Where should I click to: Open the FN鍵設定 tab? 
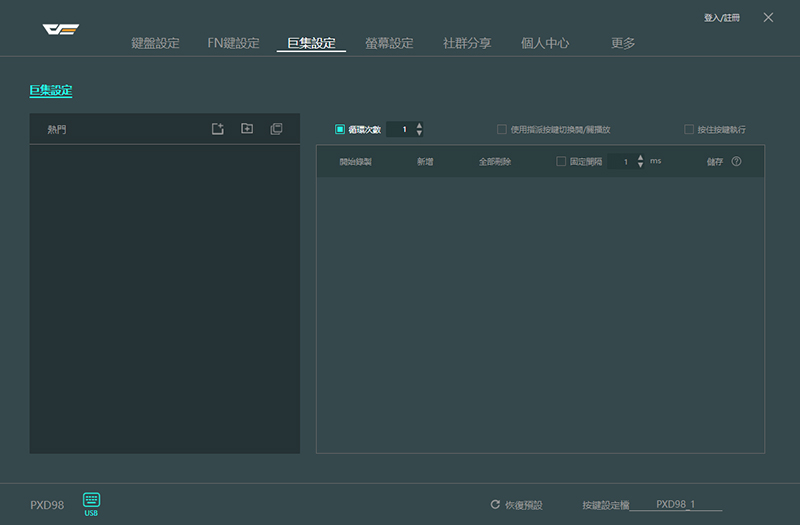point(234,43)
